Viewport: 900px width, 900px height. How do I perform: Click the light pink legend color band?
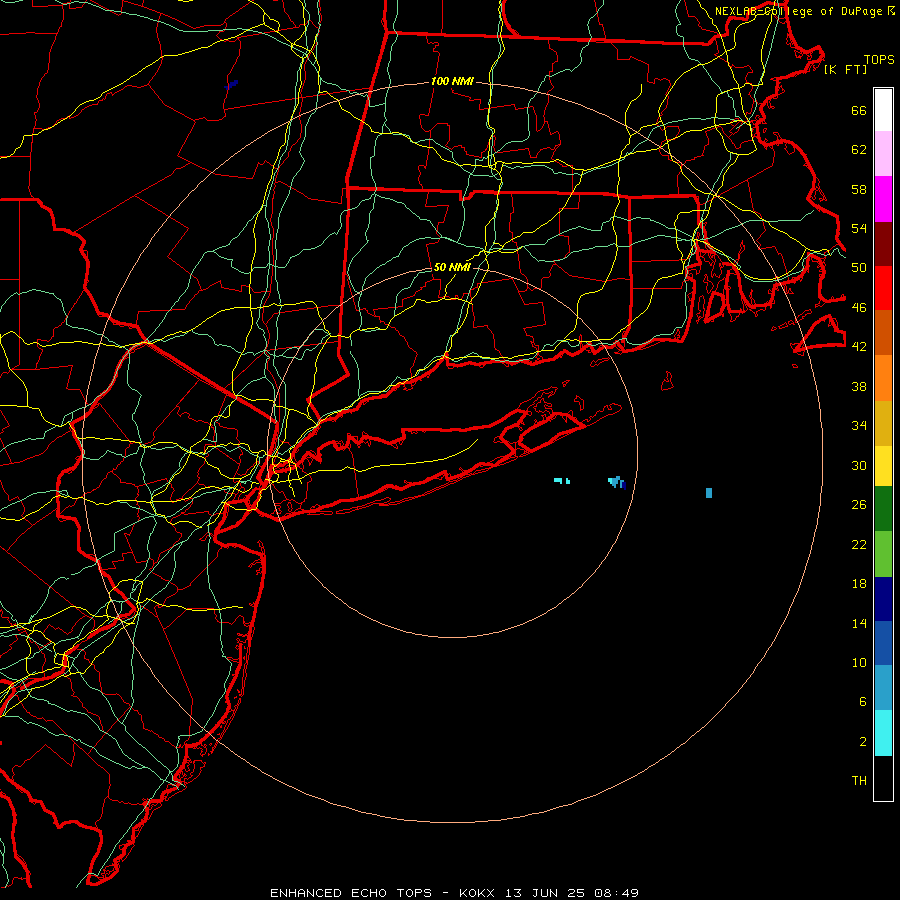pyautogui.click(x=883, y=153)
